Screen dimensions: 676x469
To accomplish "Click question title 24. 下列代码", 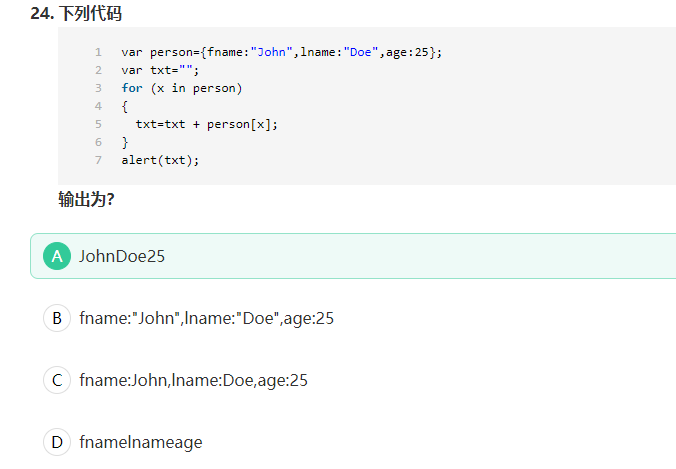I will point(76,13).
